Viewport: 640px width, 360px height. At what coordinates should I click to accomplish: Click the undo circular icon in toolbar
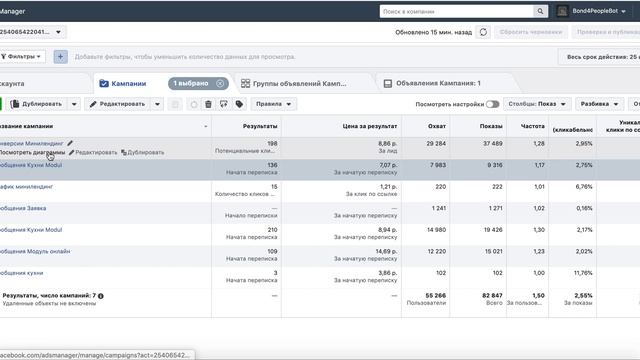point(193,104)
